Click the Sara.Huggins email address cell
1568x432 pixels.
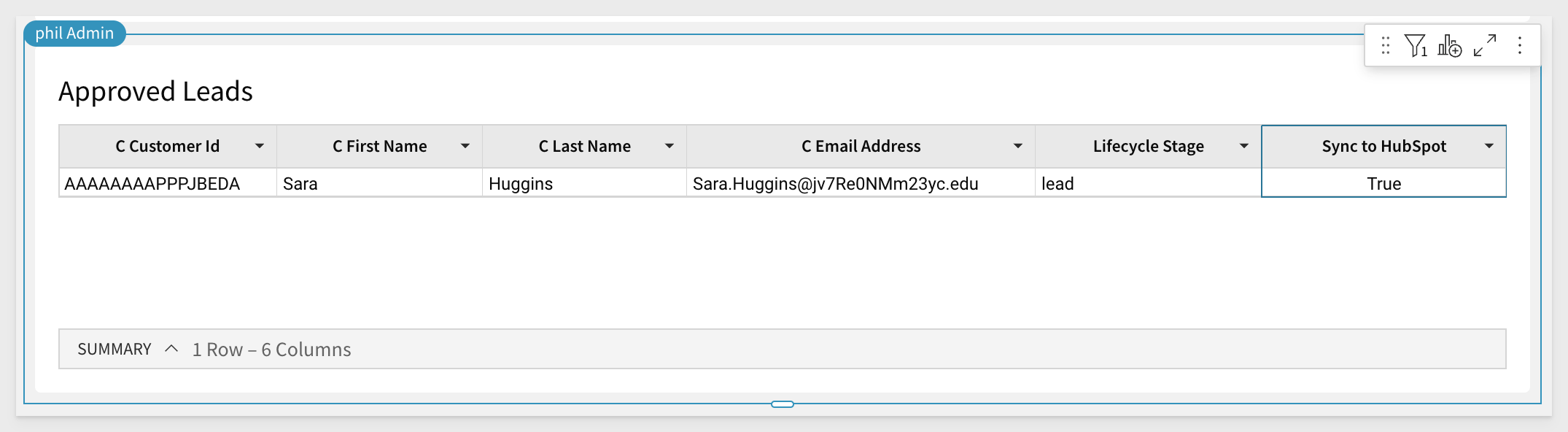click(x=861, y=183)
